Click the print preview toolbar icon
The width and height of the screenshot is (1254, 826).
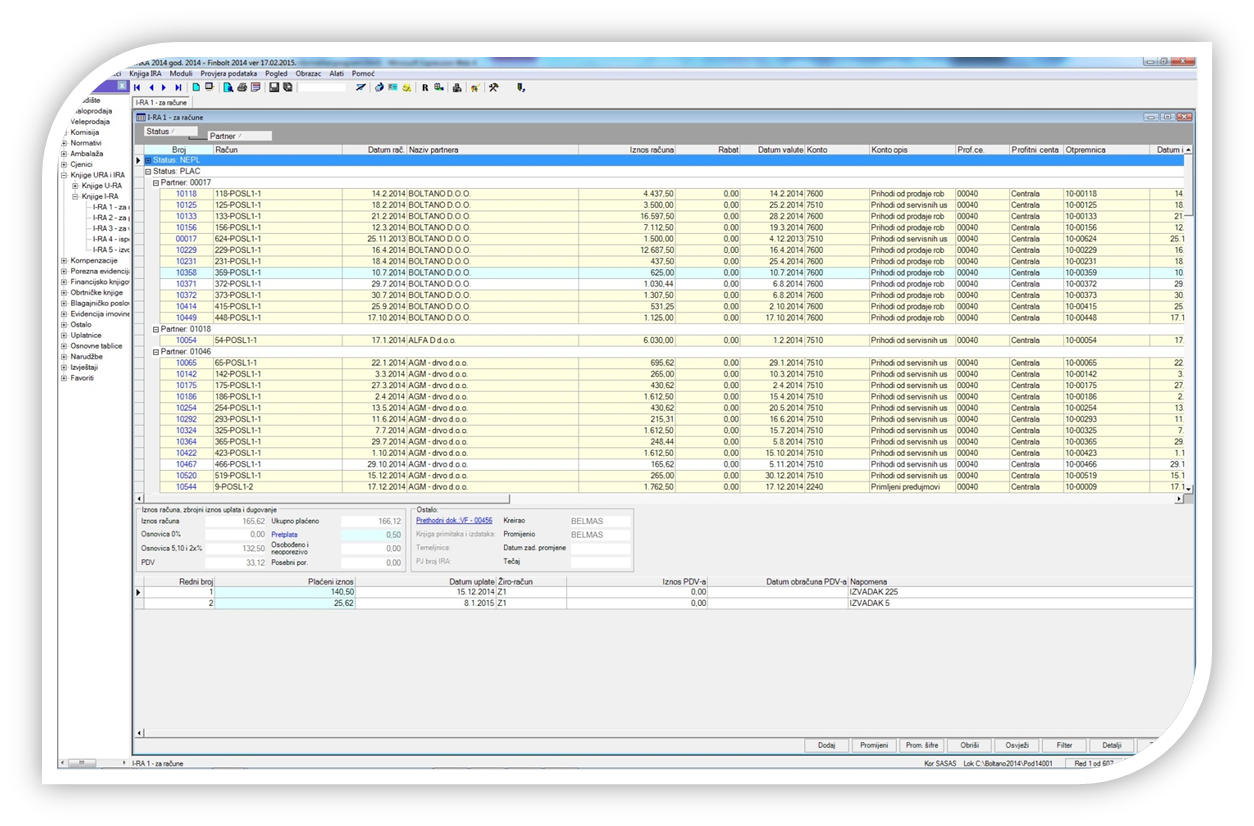click(228, 88)
